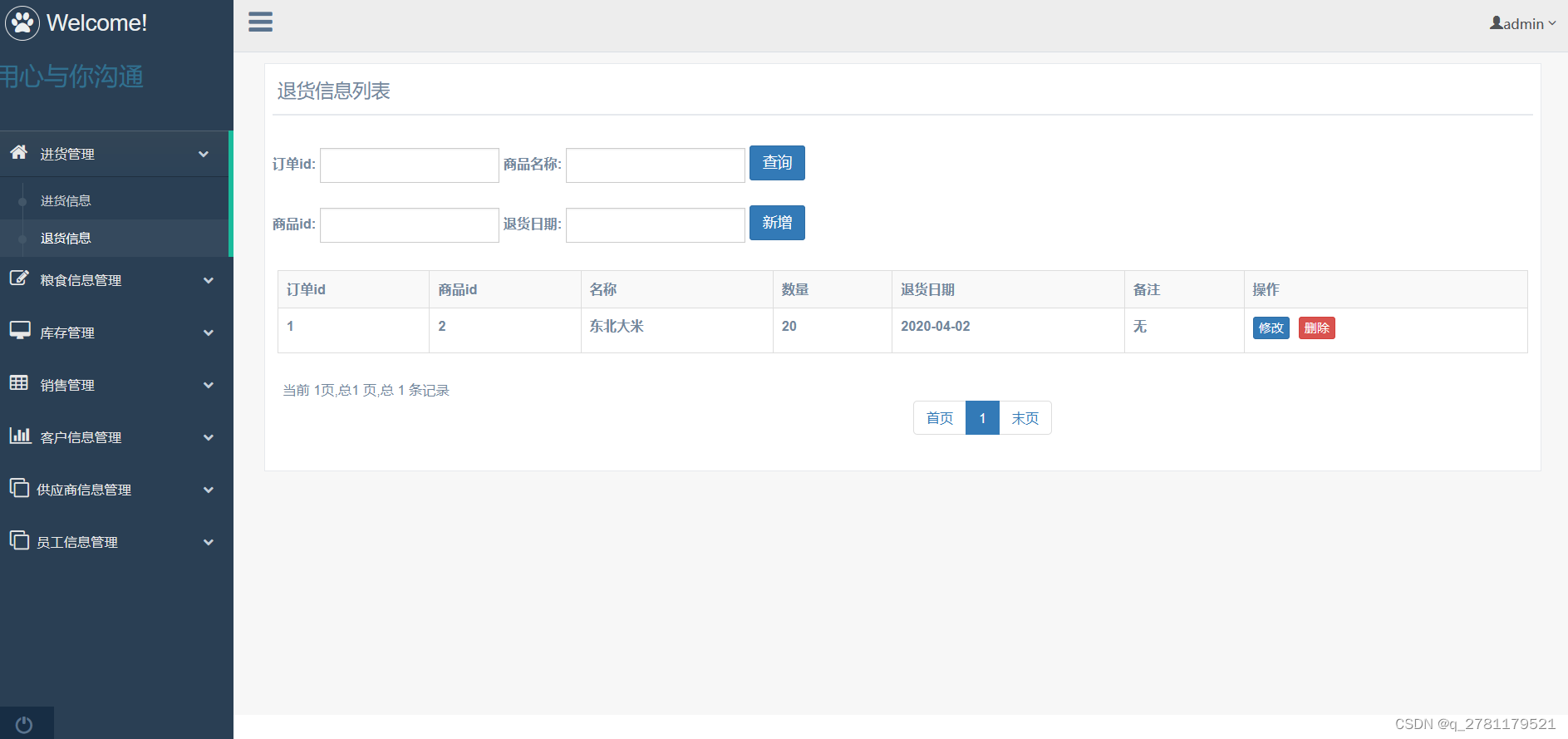
Task: Focus the 退货日期 input field
Action: (x=656, y=225)
